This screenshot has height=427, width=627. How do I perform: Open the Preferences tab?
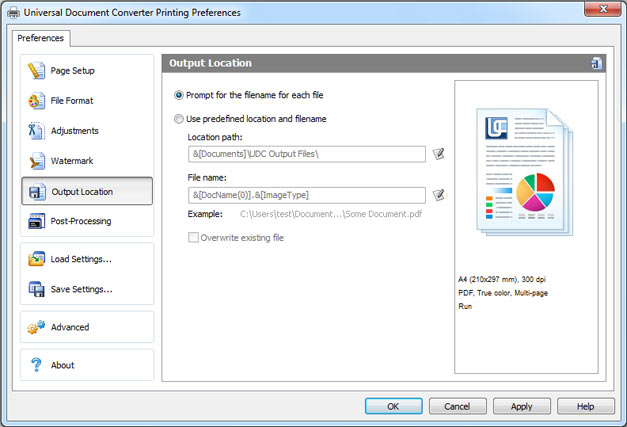pos(40,38)
